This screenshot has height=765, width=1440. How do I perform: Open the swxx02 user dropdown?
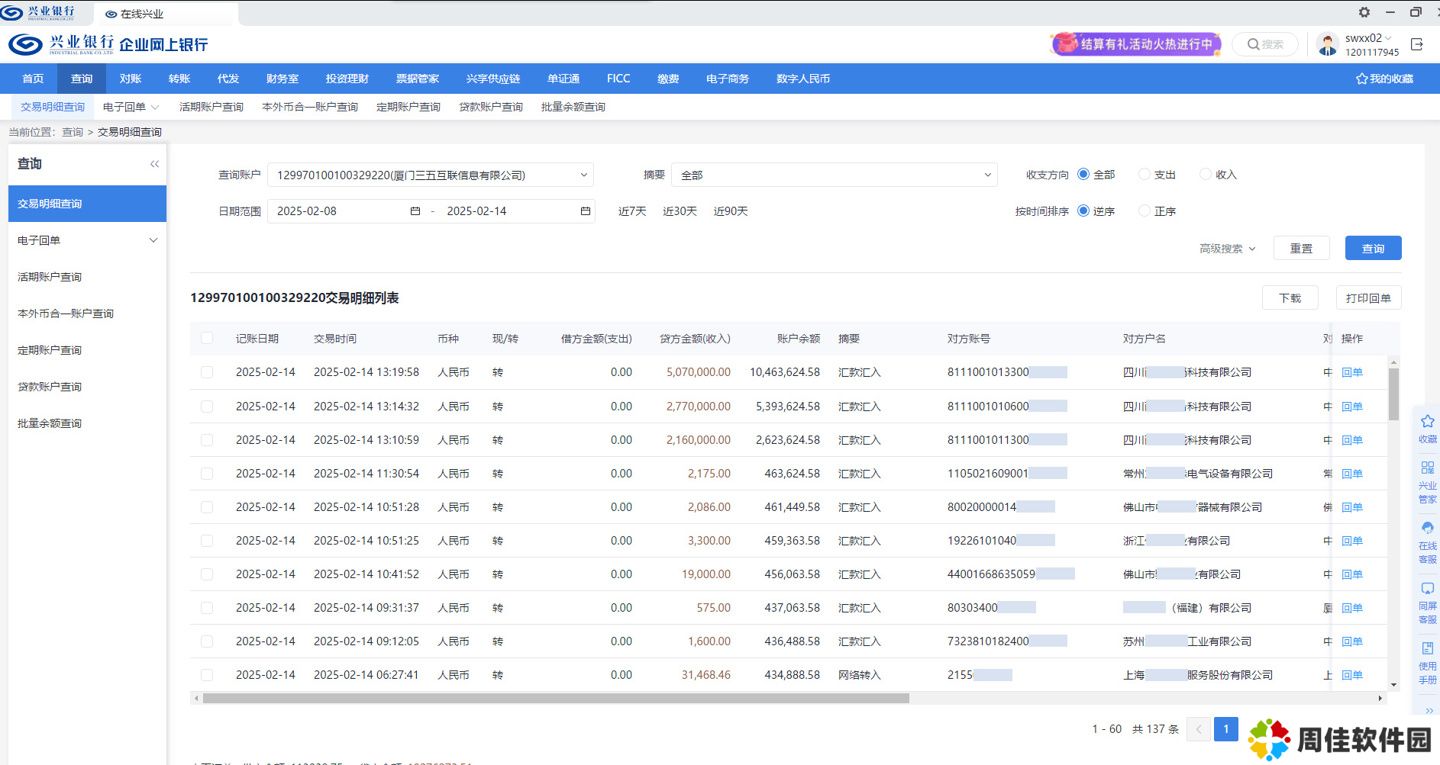(1369, 38)
